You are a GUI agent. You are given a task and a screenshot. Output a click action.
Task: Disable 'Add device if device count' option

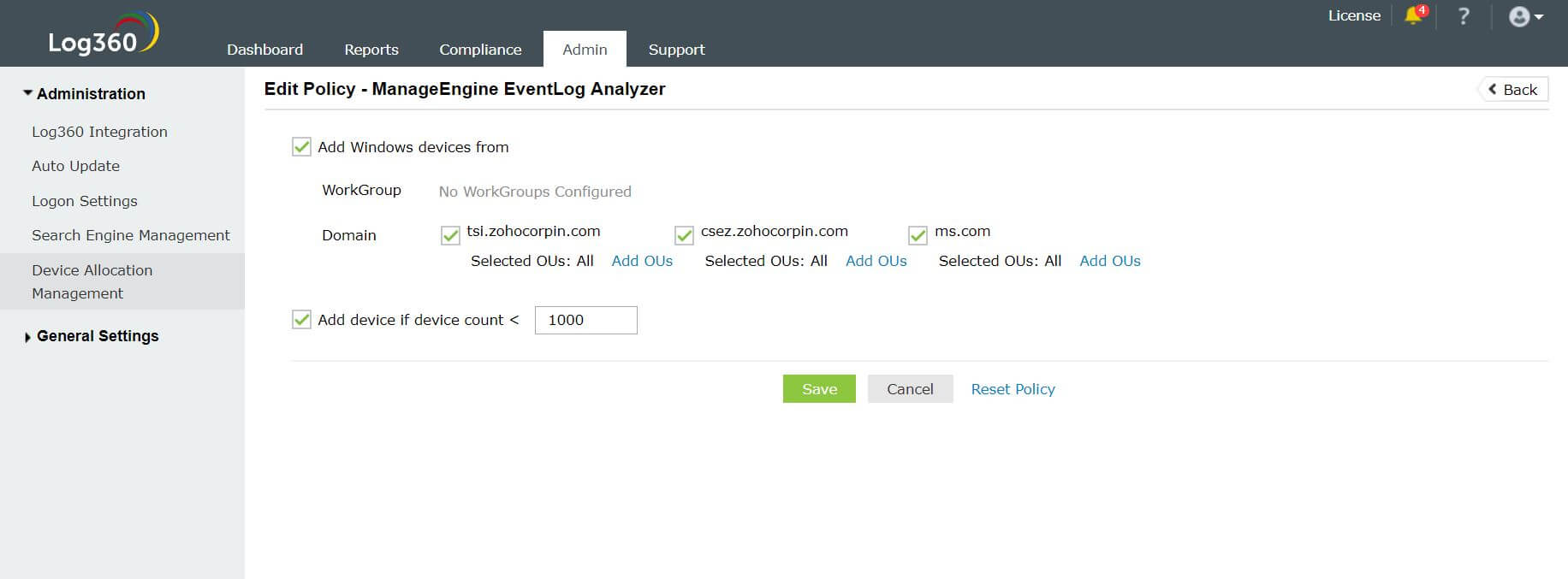pos(300,319)
